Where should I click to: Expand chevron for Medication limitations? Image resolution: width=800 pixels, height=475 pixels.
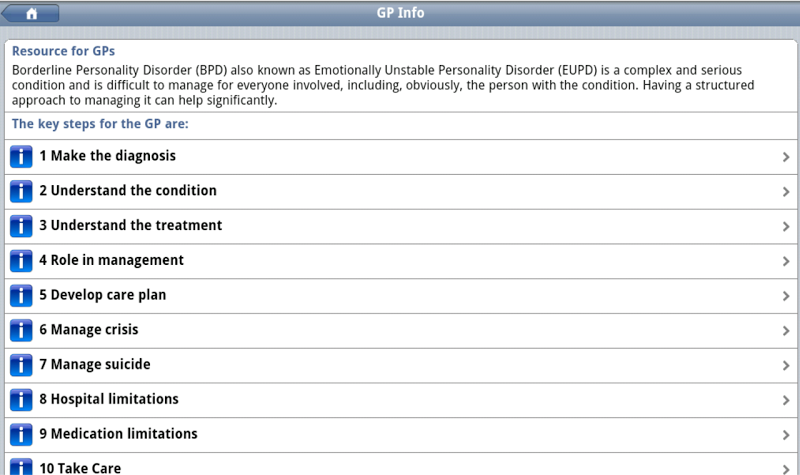tap(786, 435)
